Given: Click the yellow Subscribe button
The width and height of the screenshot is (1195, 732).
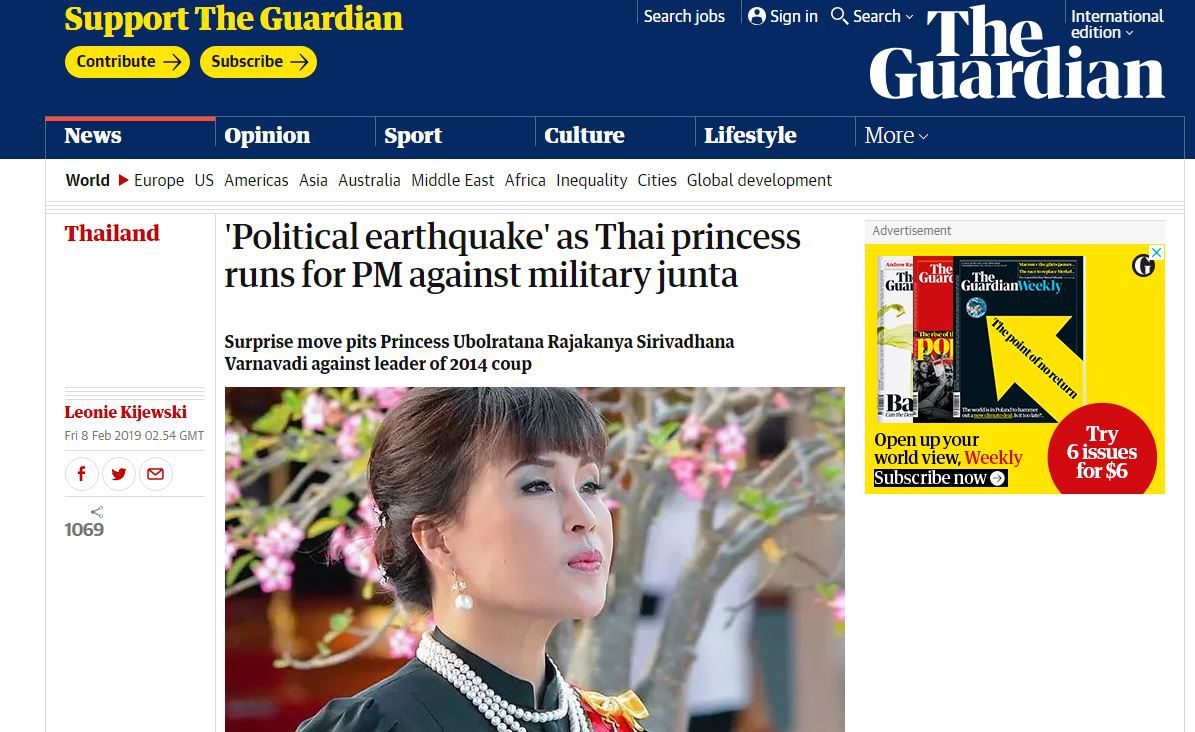Looking at the screenshot, I should tap(258, 62).
